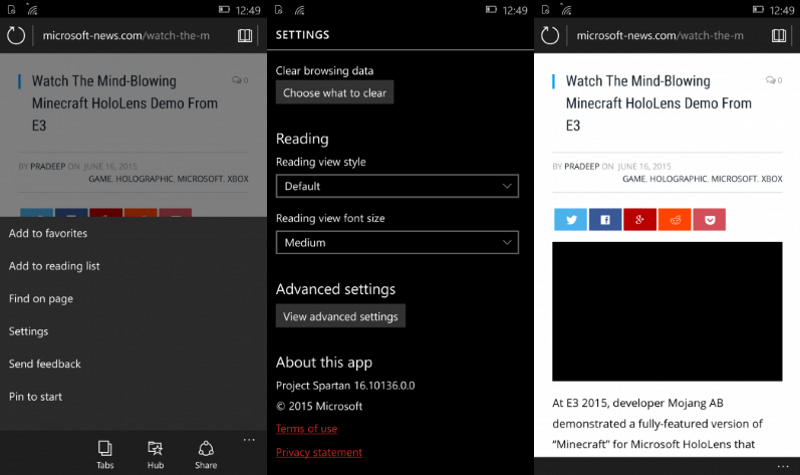Tap SIM status icon in left screen
Viewport: 800px width, 475px height.
point(12,9)
